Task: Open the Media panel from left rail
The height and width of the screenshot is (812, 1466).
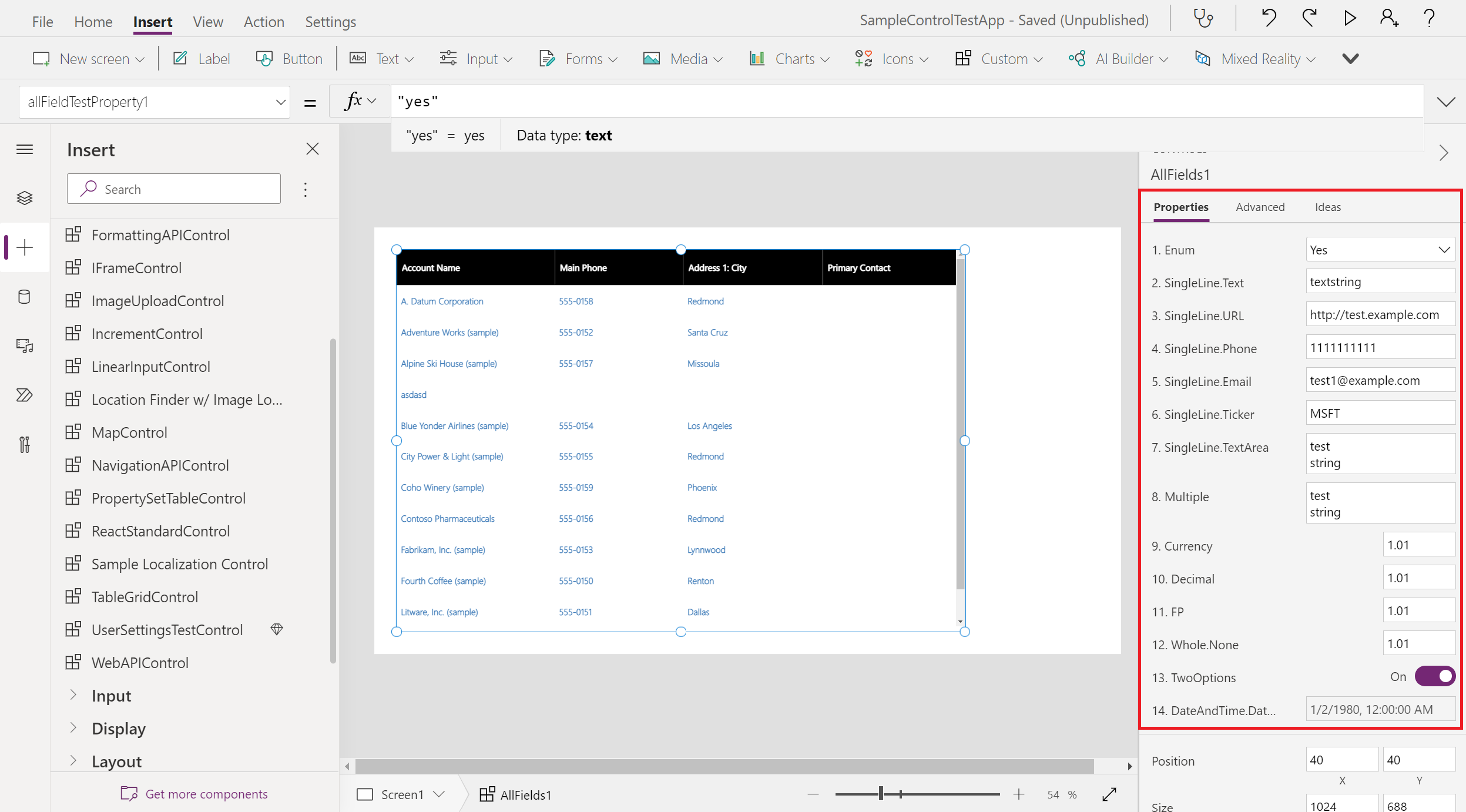Action: tap(25, 345)
